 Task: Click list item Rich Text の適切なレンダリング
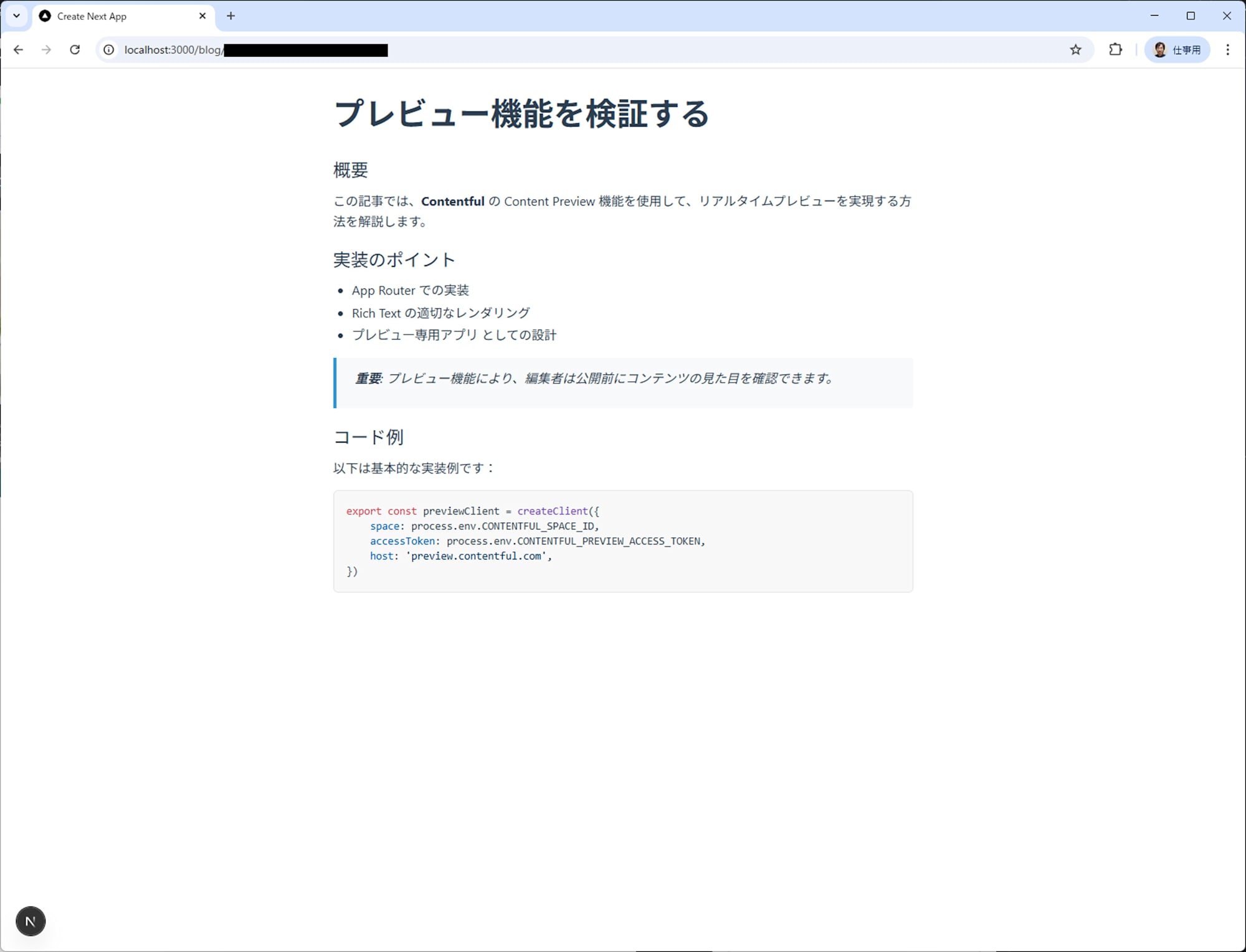click(x=441, y=313)
